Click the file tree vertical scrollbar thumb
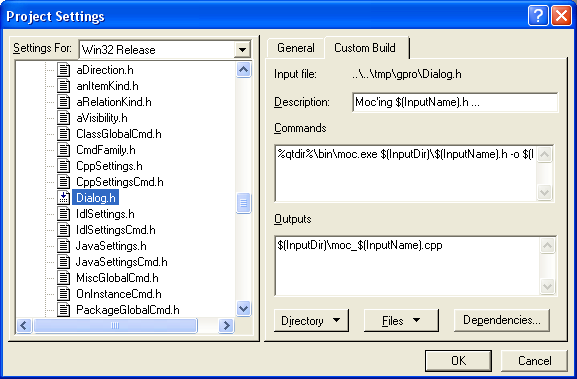The height and width of the screenshot is (379, 577). pos(243,203)
